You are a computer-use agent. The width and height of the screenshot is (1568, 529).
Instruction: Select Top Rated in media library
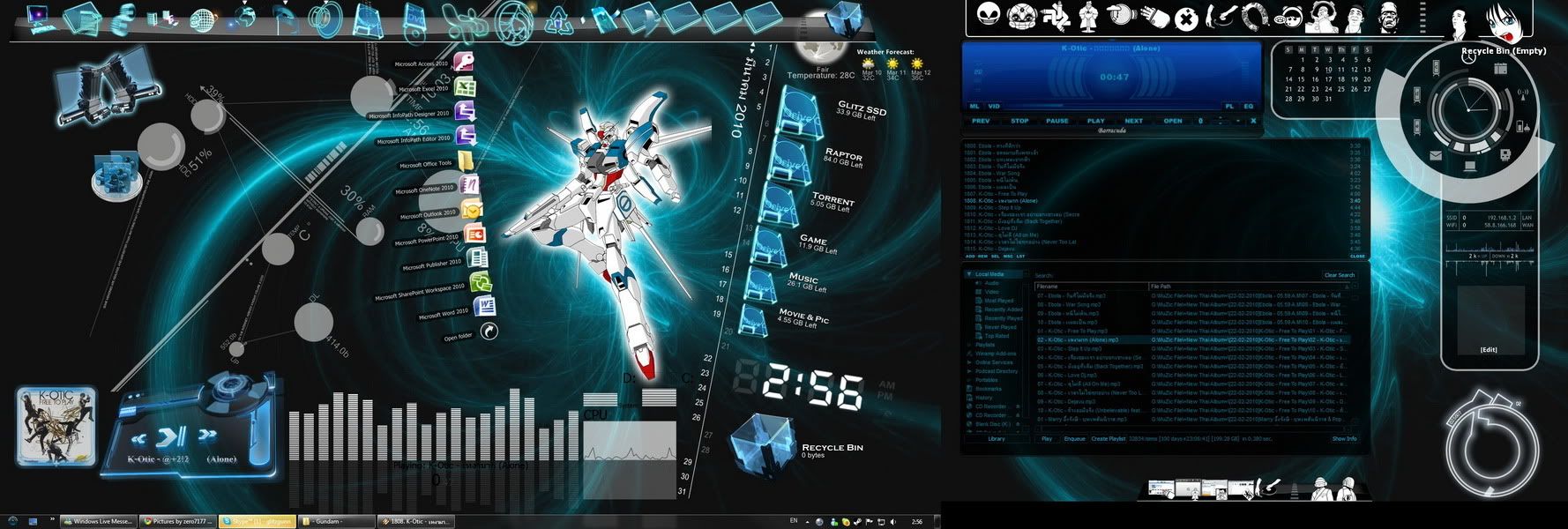(997, 336)
